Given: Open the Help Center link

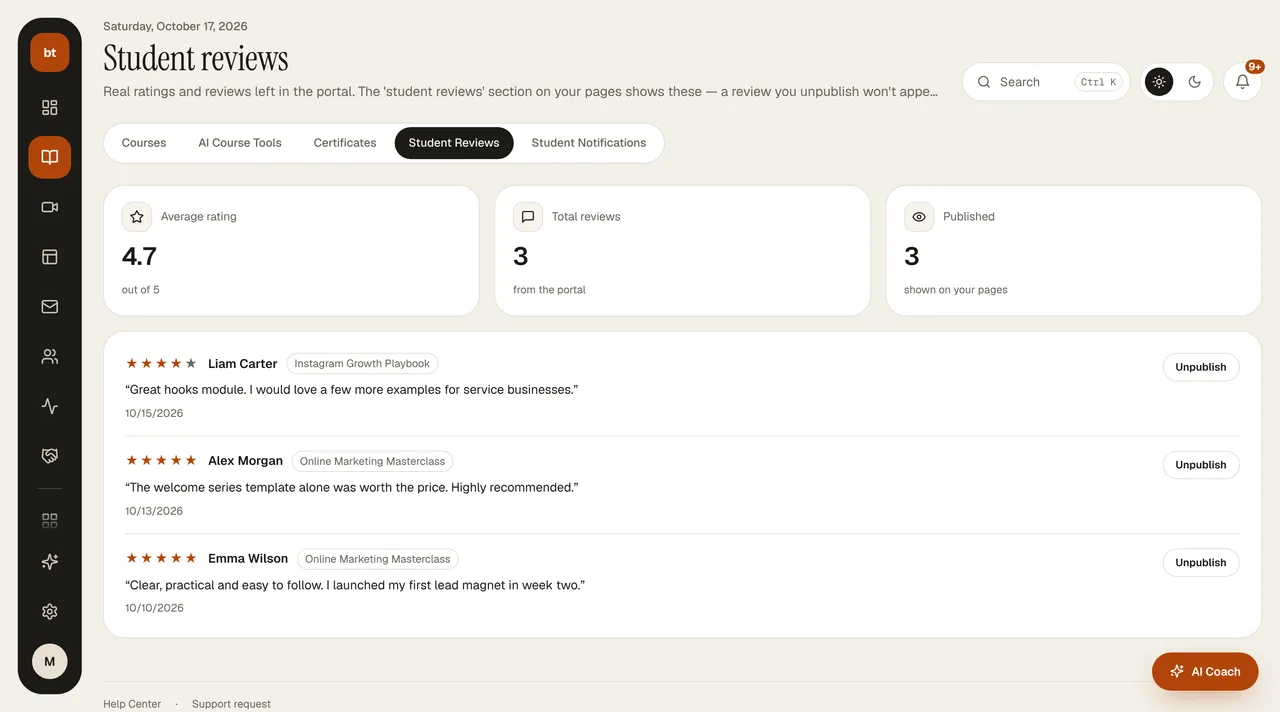Looking at the screenshot, I should (132, 704).
